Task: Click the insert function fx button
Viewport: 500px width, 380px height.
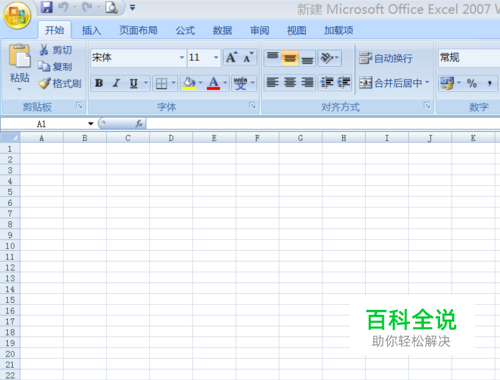Action: click(139, 124)
